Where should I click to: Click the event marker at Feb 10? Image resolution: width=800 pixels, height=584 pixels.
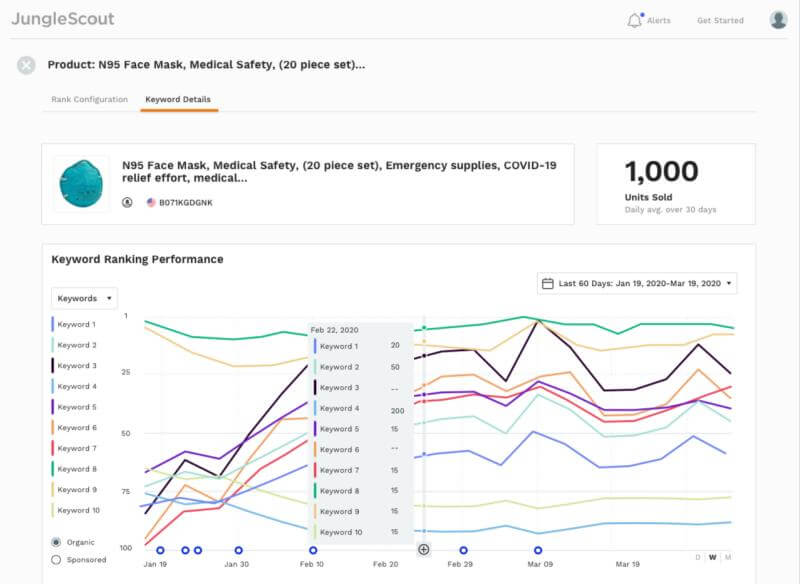click(313, 550)
